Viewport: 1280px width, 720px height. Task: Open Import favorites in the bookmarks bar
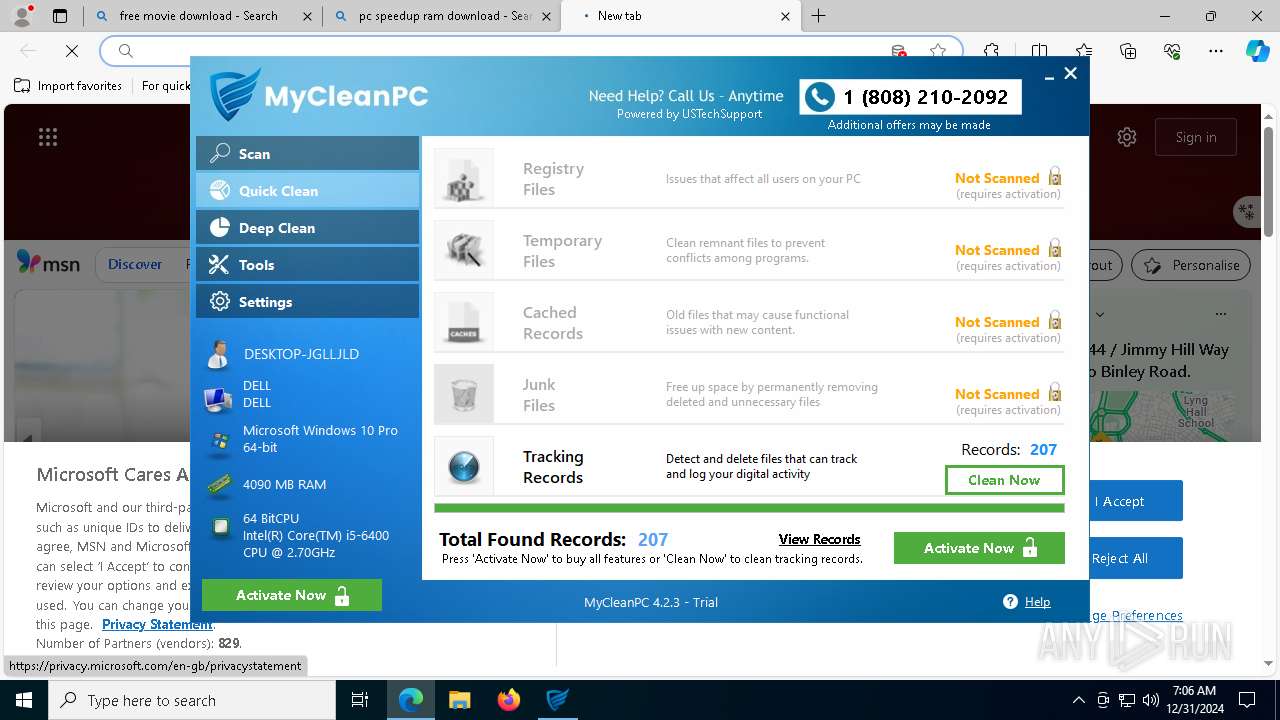(68, 86)
